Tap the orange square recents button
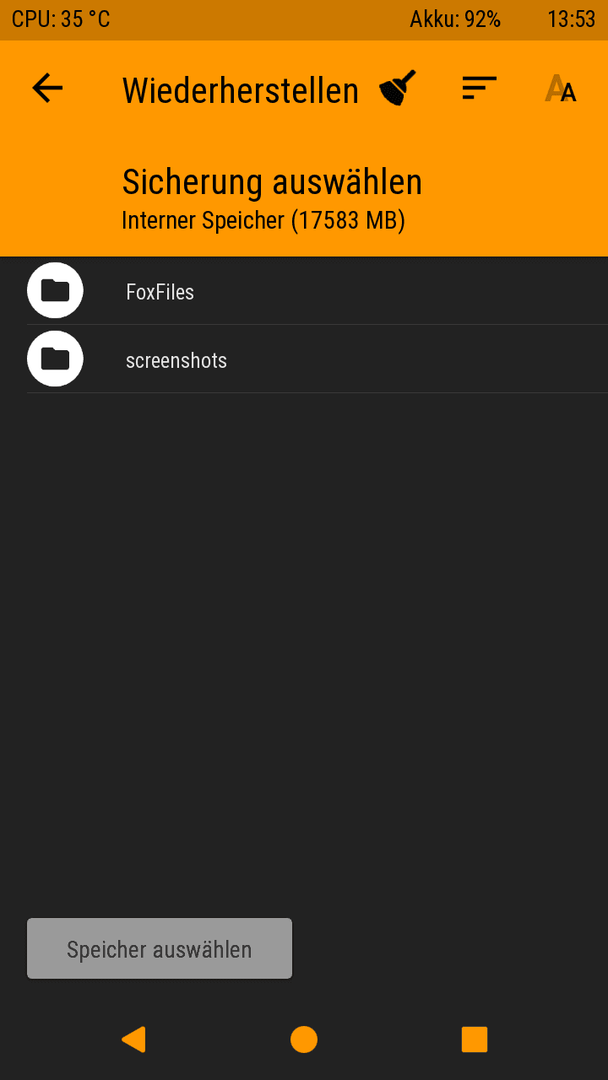 coord(474,1039)
